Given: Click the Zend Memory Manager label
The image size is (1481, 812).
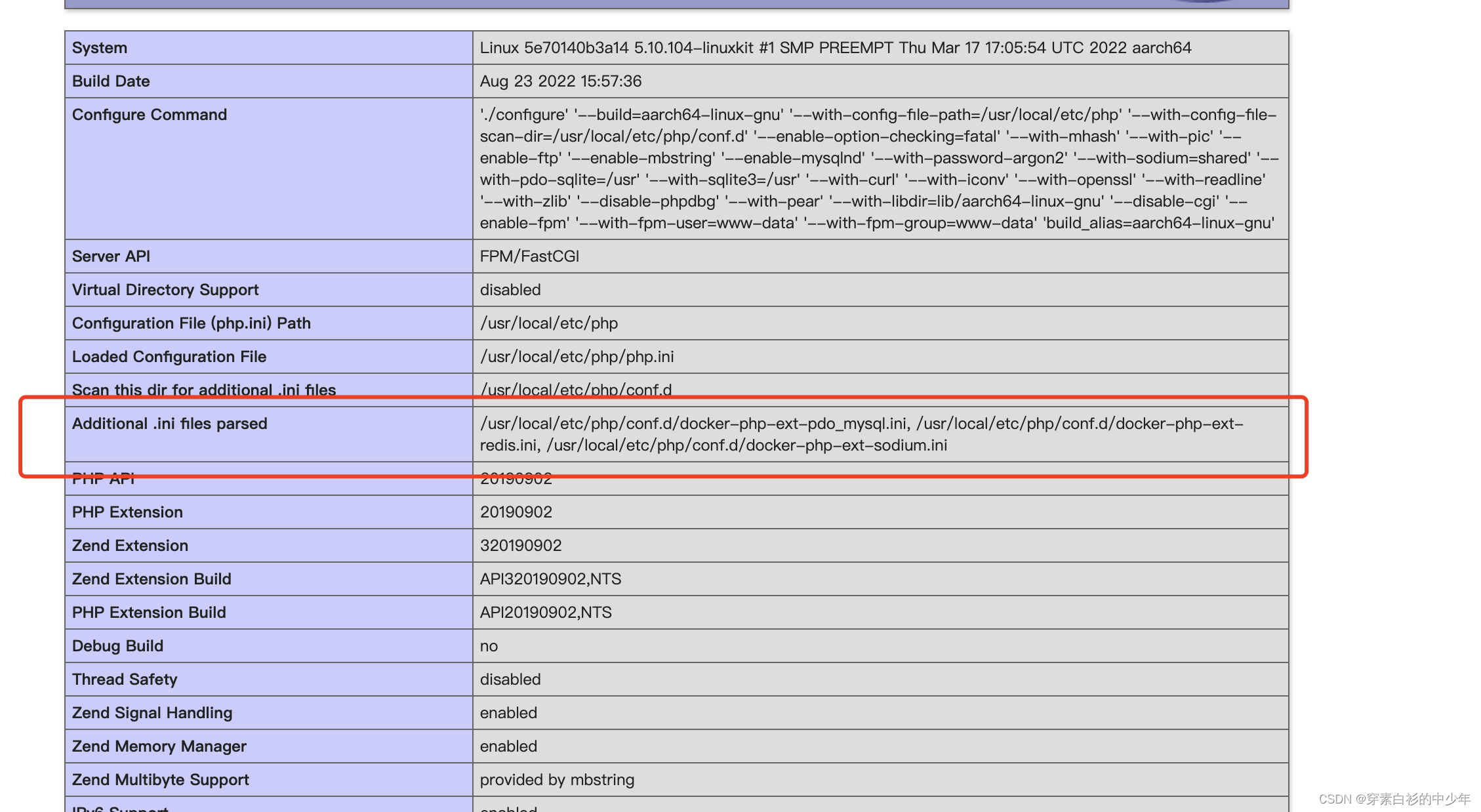Looking at the screenshot, I should pos(159,746).
